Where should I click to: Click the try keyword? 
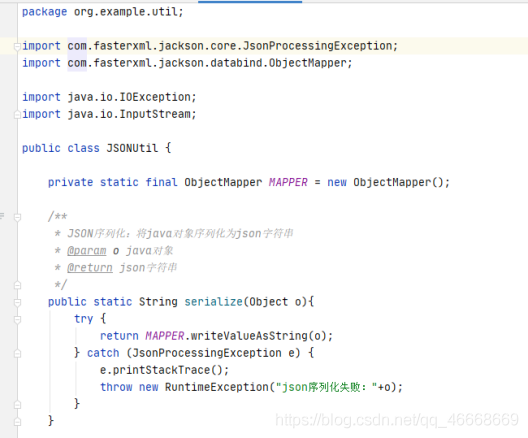click(x=84, y=319)
